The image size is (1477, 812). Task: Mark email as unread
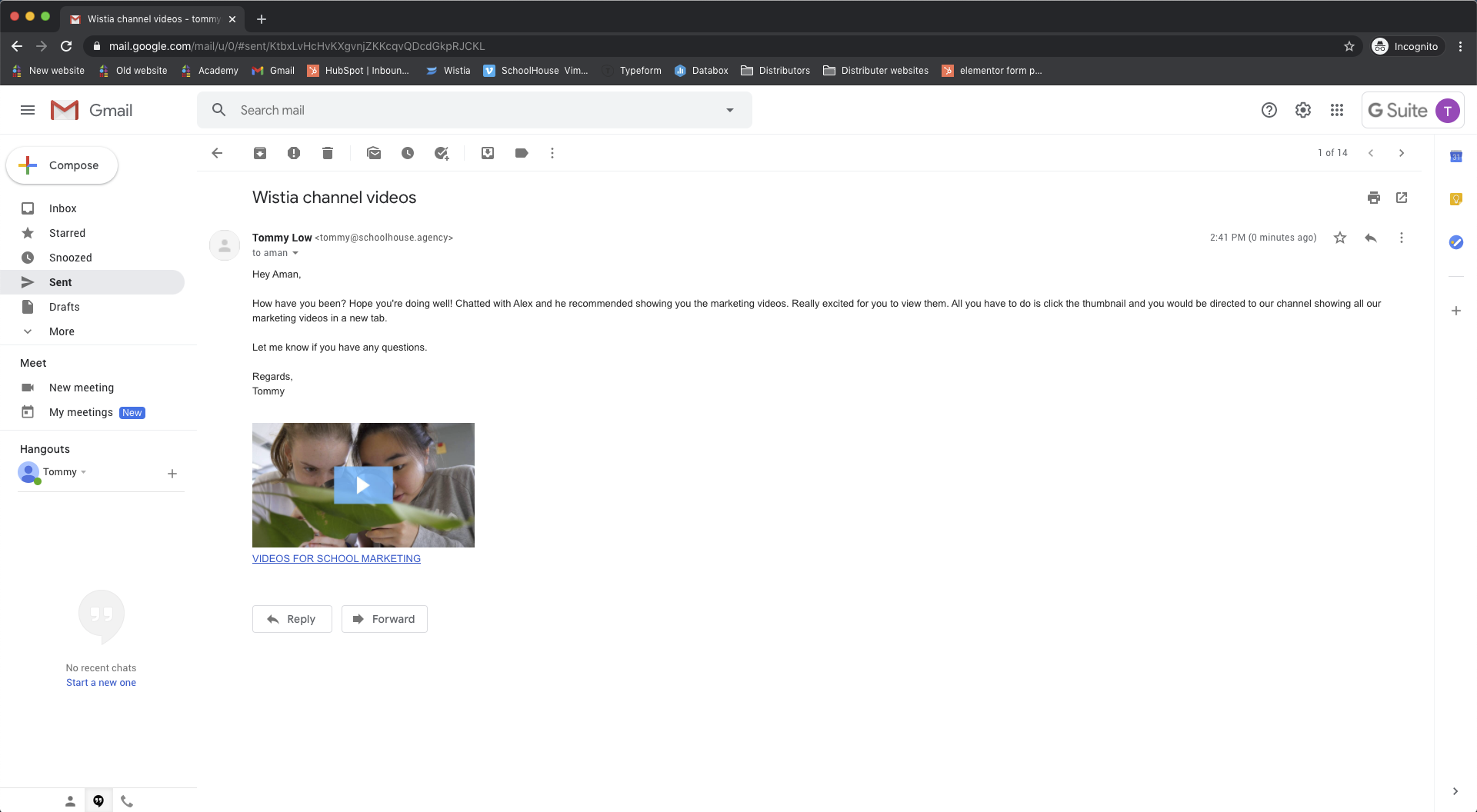[374, 153]
